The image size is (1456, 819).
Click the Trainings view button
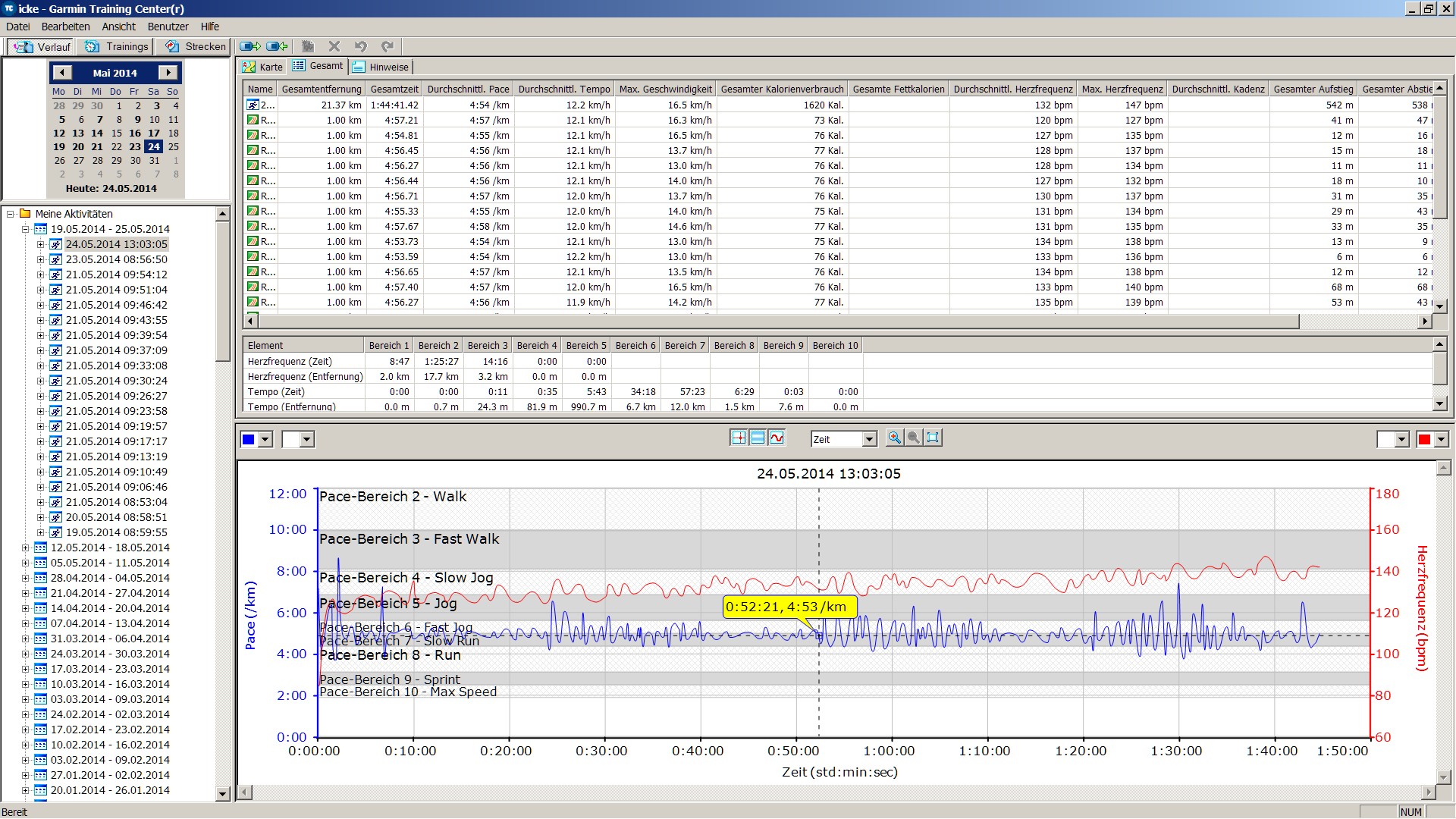(117, 46)
